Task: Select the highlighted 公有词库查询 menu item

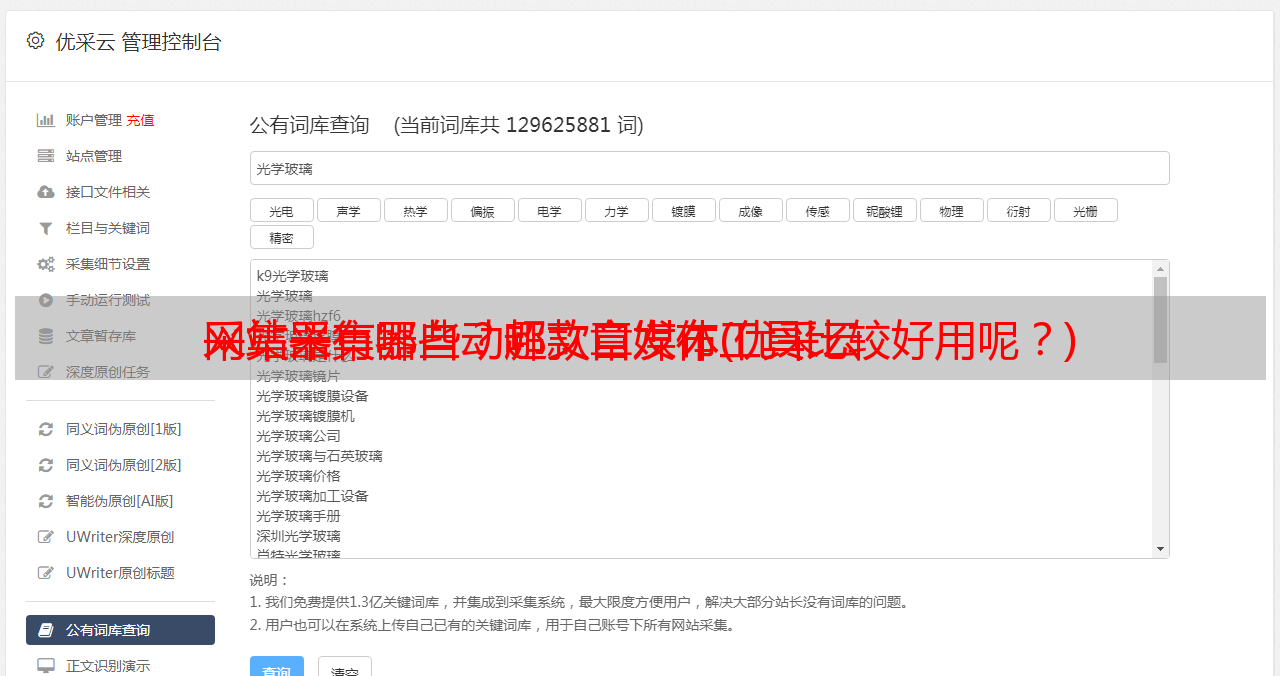Action: [120, 630]
